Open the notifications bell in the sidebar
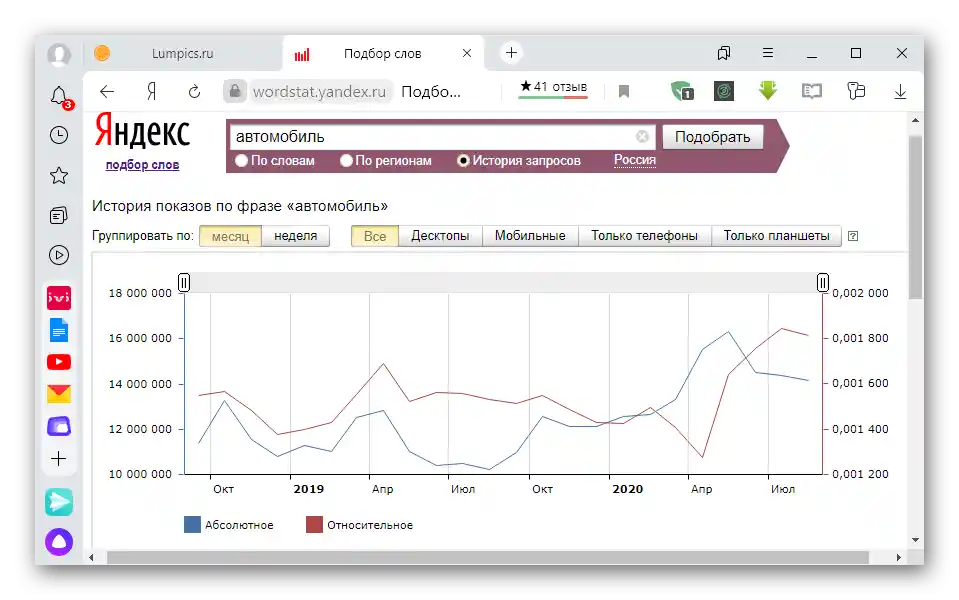Screen dimensions: 959x600 click(x=59, y=96)
